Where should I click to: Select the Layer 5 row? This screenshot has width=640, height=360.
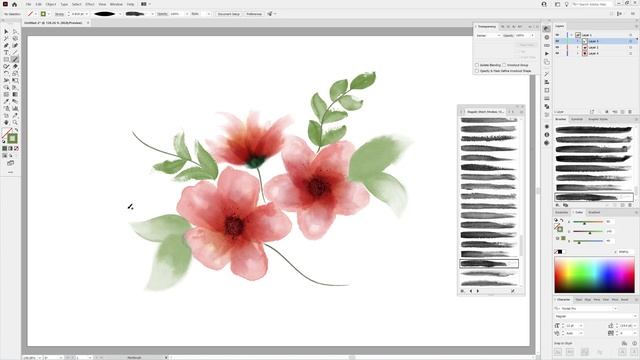(595, 41)
